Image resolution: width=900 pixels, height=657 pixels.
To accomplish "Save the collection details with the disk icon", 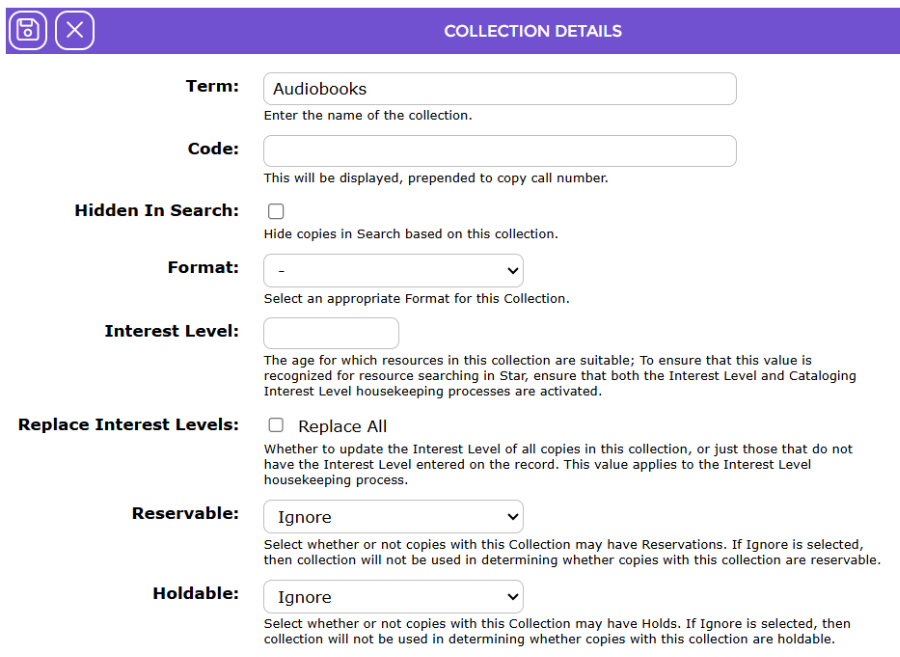I will coord(28,30).
